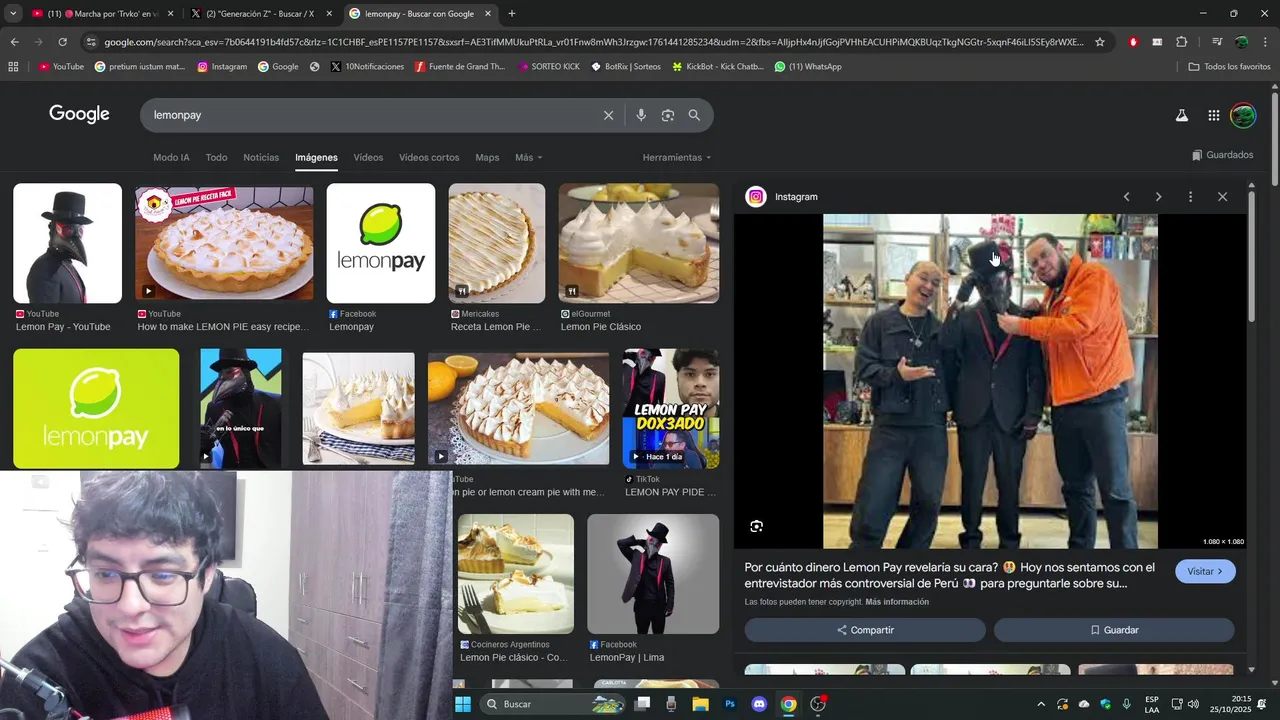This screenshot has width=1280, height=720.
Task: Open OBS Studio from the taskbar
Action: (x=818, y=704)
